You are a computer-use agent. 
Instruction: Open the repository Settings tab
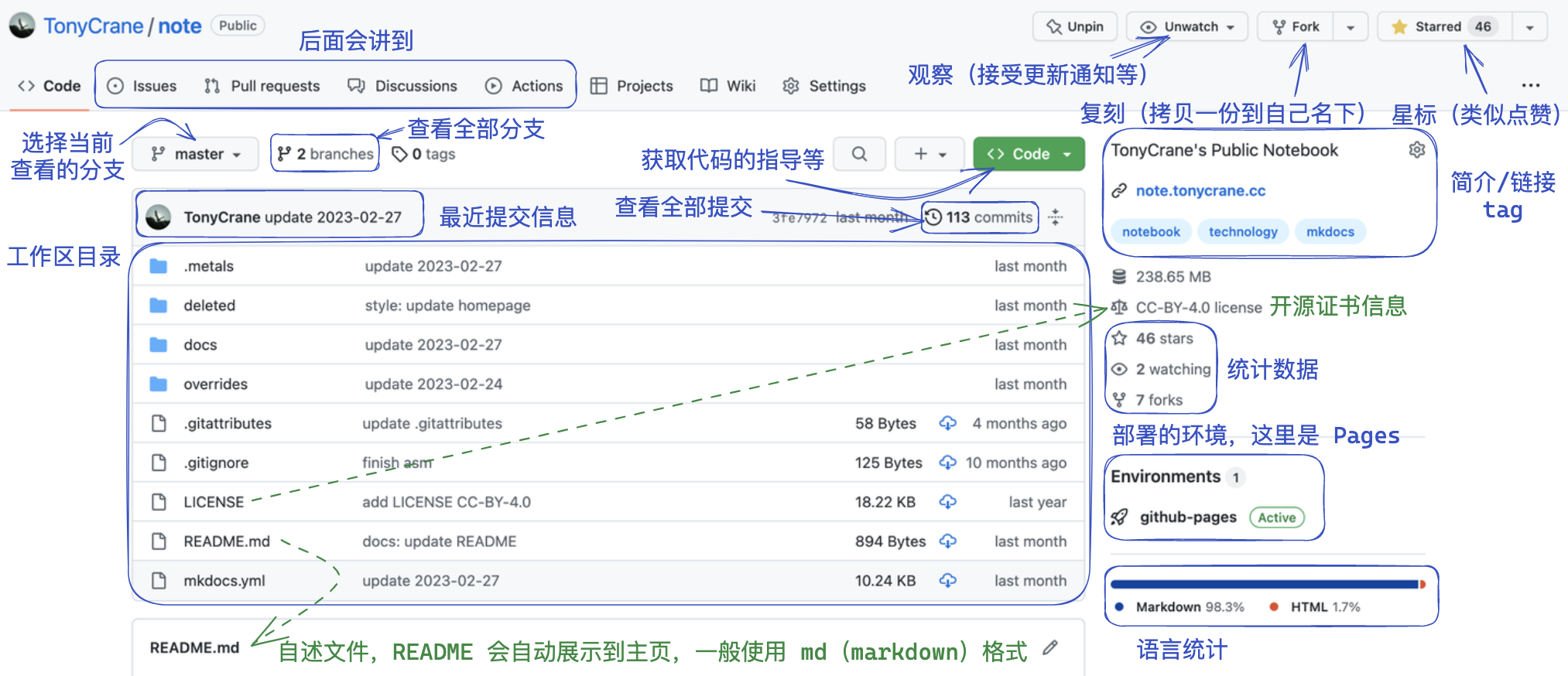click(824, 86)
